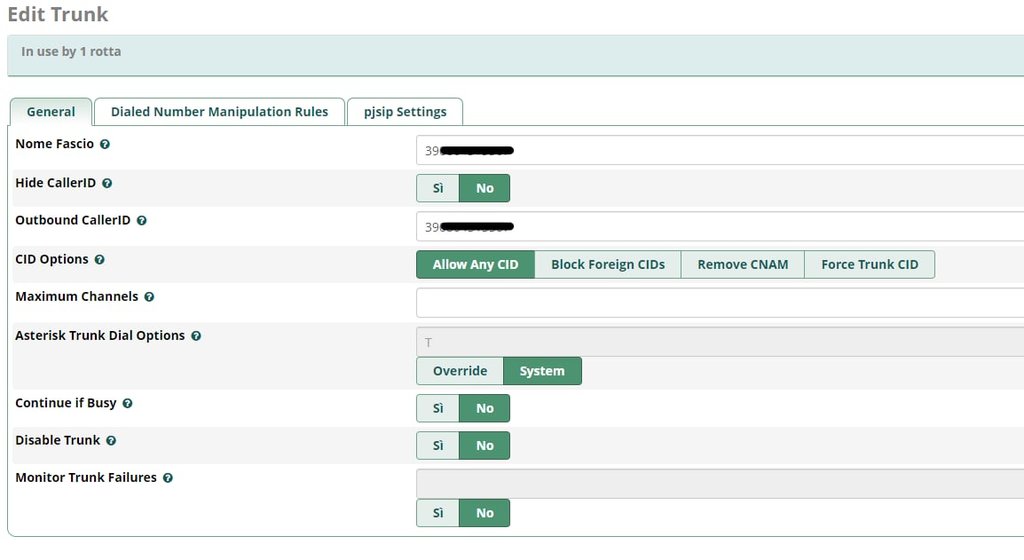Open the pjsip Settings tab

coord(405,112)
